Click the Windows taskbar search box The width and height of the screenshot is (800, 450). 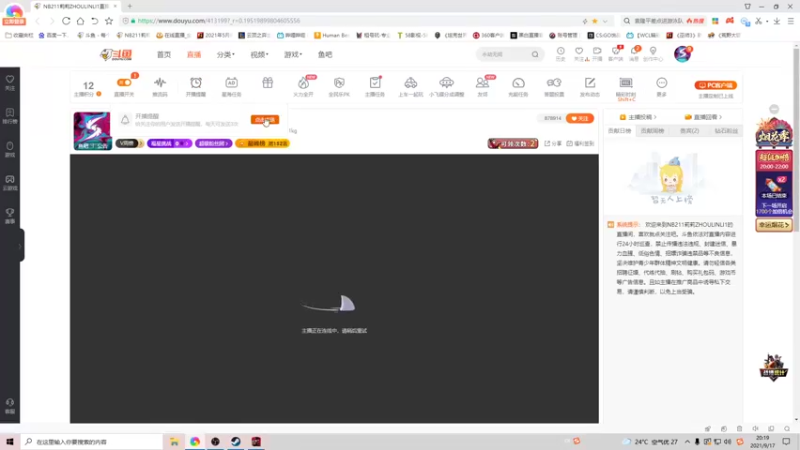pyautogui.click(x=92, y=442)
